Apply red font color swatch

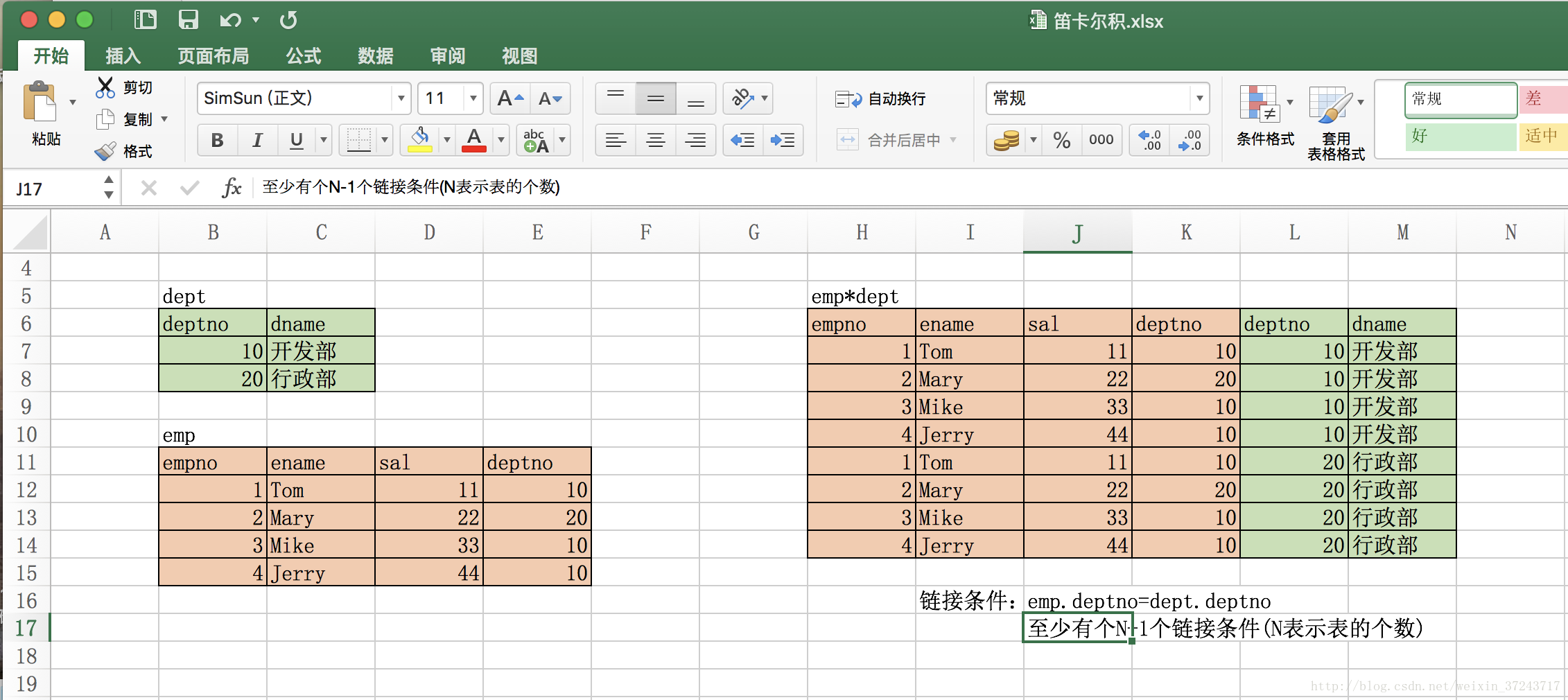(x=474, y=140)
